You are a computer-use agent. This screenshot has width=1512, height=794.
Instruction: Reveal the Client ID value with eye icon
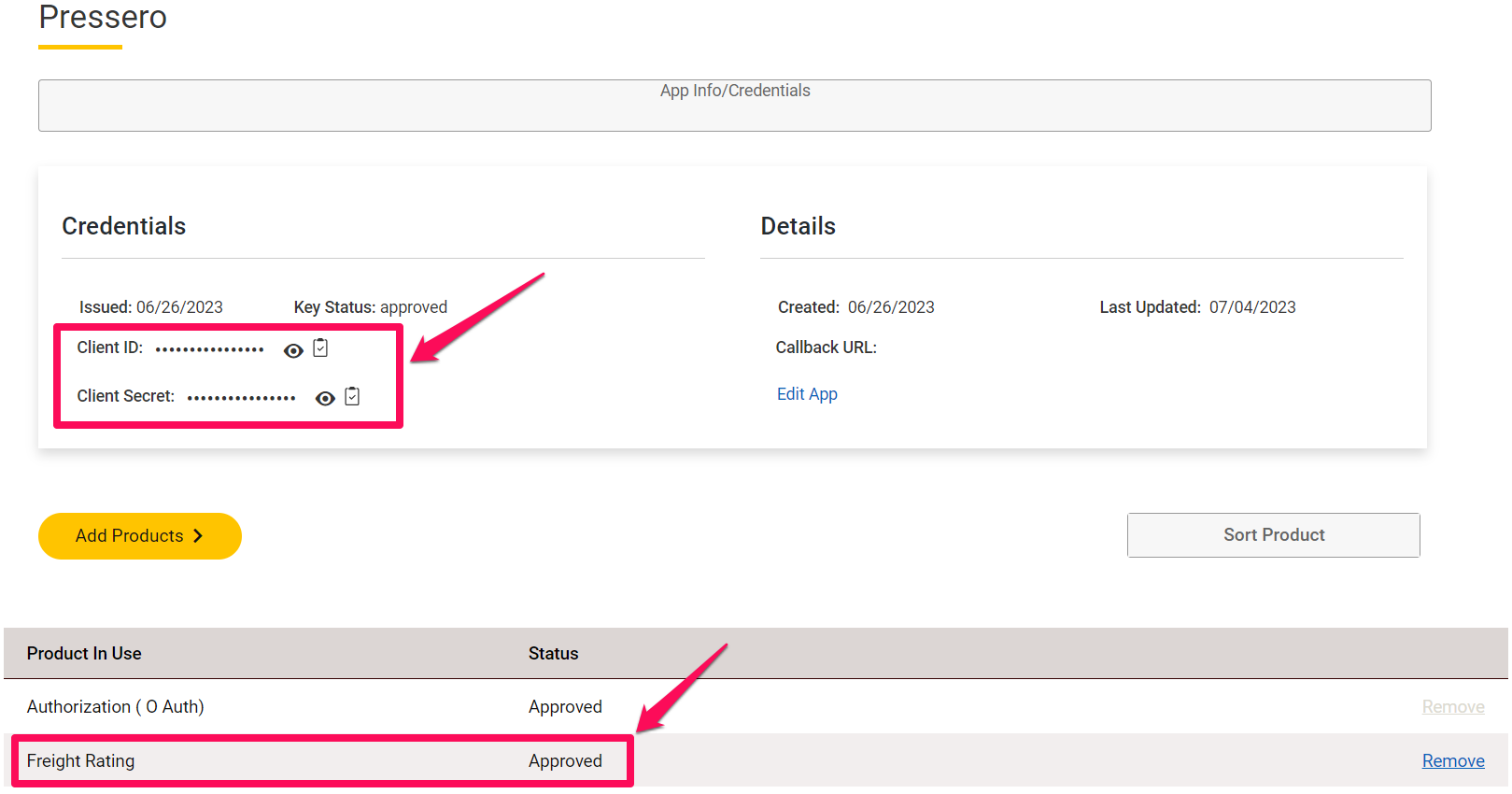tap(293, 350)
